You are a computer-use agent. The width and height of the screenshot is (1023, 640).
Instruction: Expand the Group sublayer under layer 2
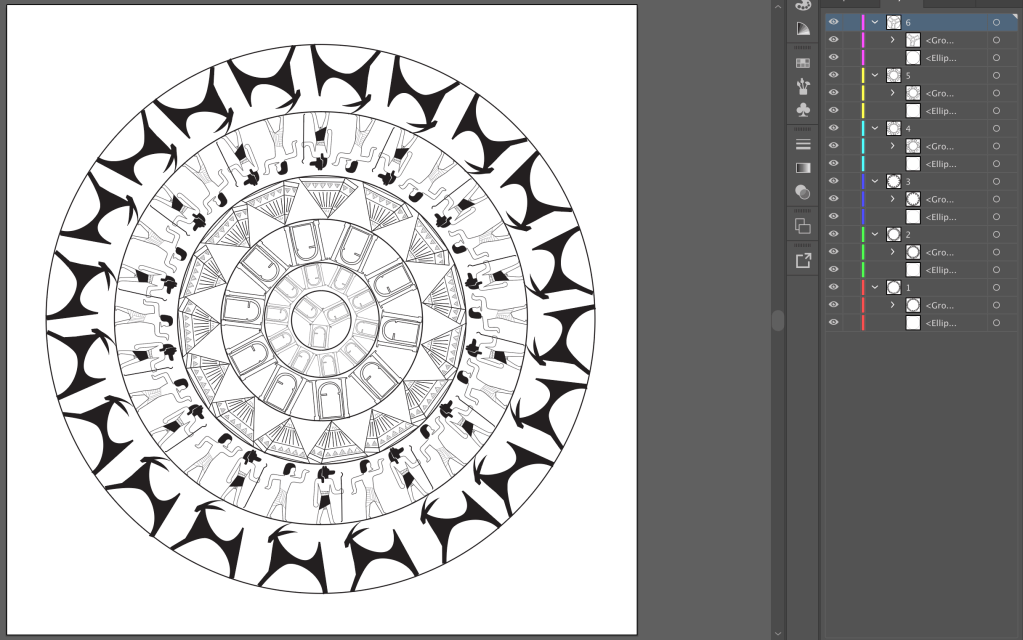point(892,252)
